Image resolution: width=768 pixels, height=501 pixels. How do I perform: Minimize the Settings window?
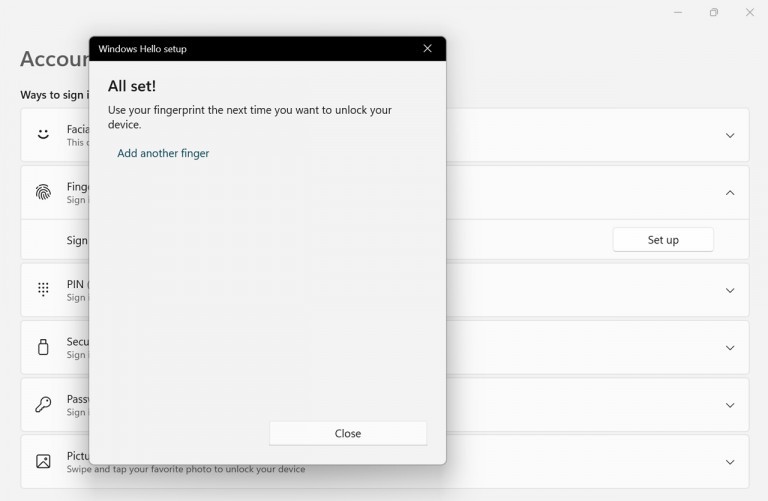678,13
